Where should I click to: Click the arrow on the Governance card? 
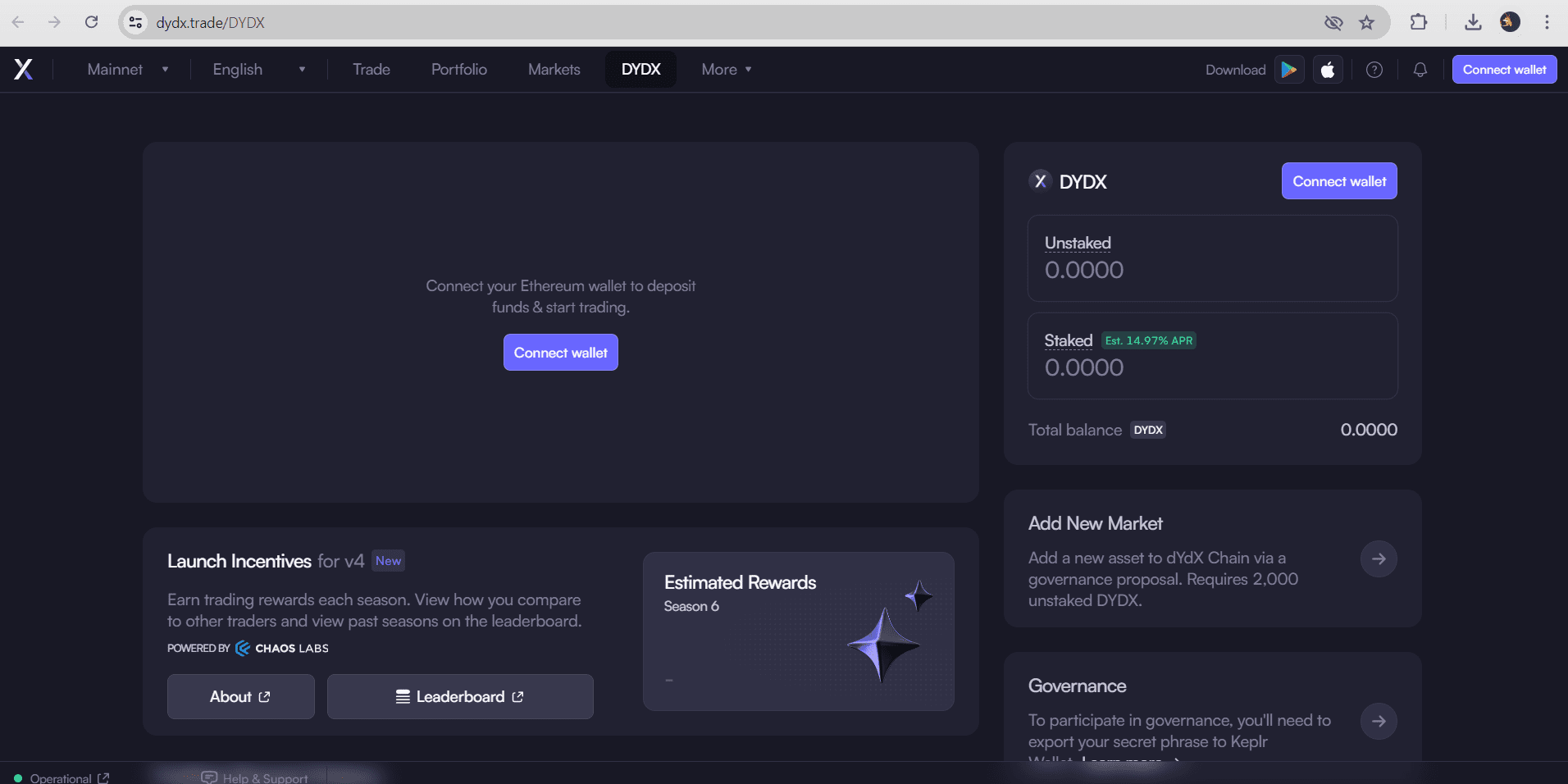(x=1379, y=721)
